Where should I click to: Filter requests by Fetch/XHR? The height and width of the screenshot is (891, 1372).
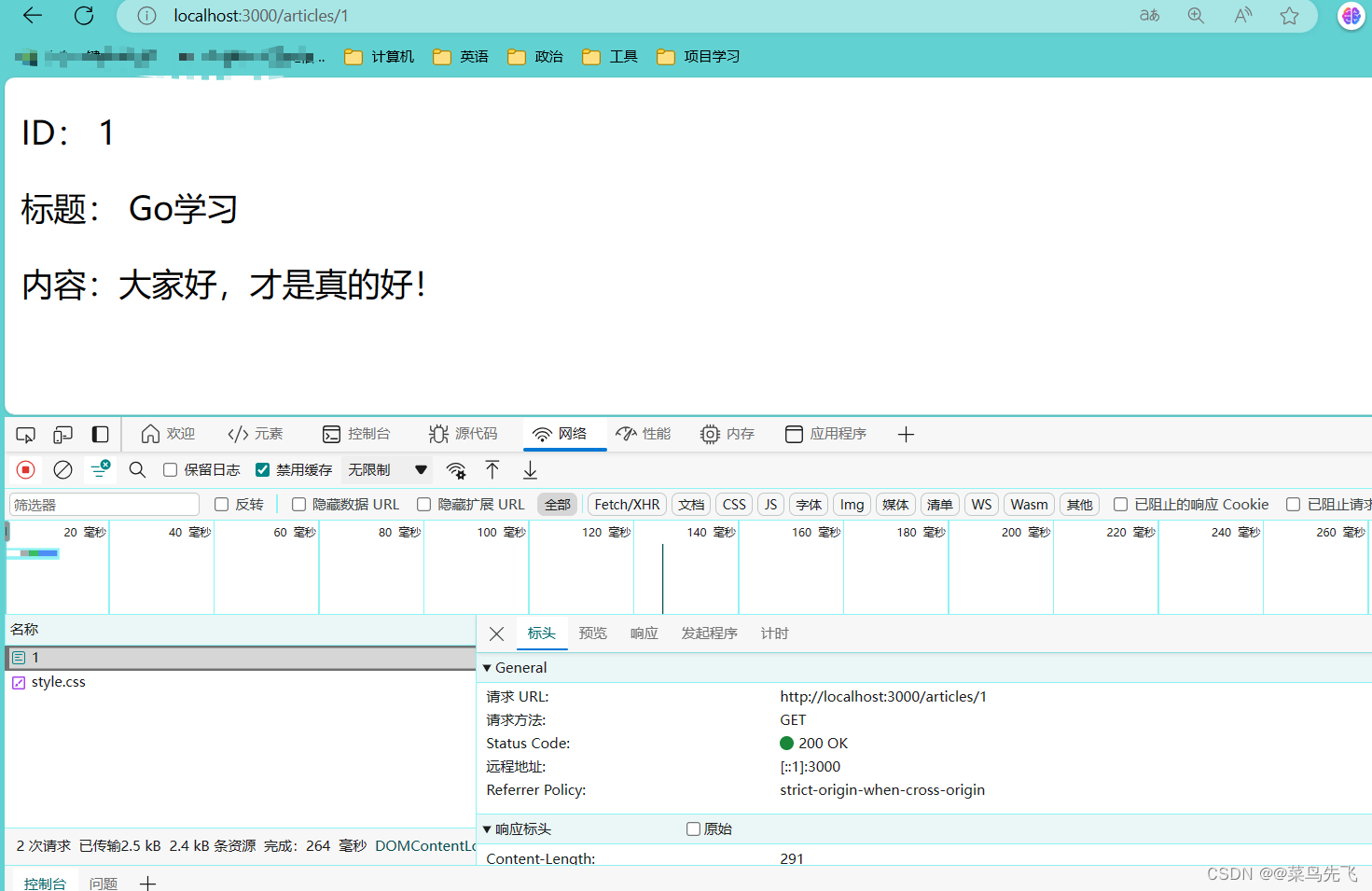(628, 505)
